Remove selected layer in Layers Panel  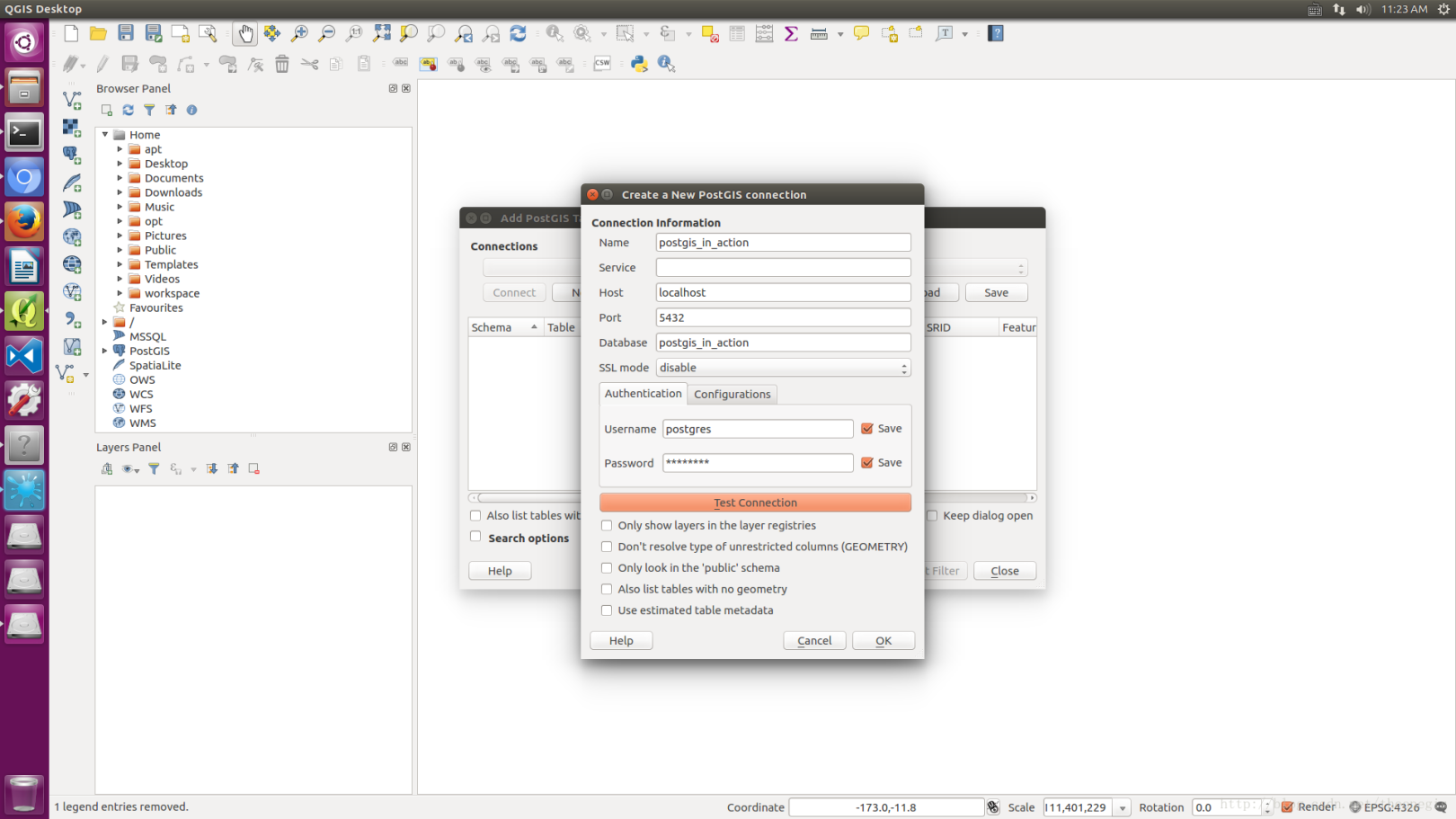(x=254, y=468)
